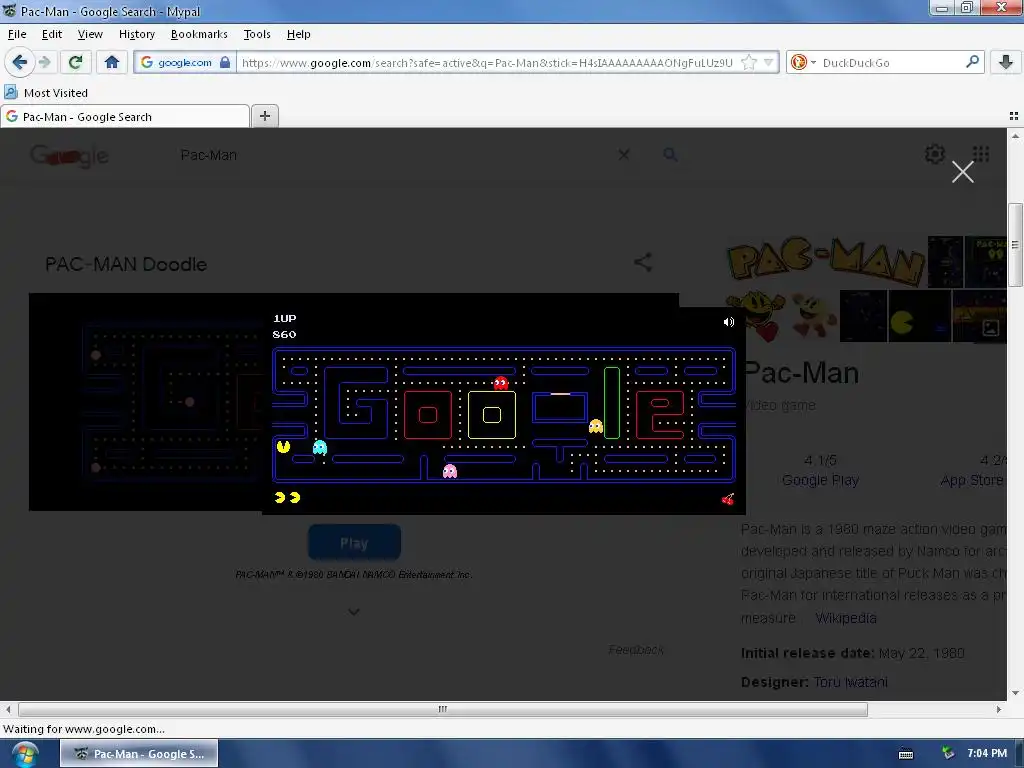Click the PAC-MAN logo image thumbnail
This screenshot has width=1024, height=768.
826,262
